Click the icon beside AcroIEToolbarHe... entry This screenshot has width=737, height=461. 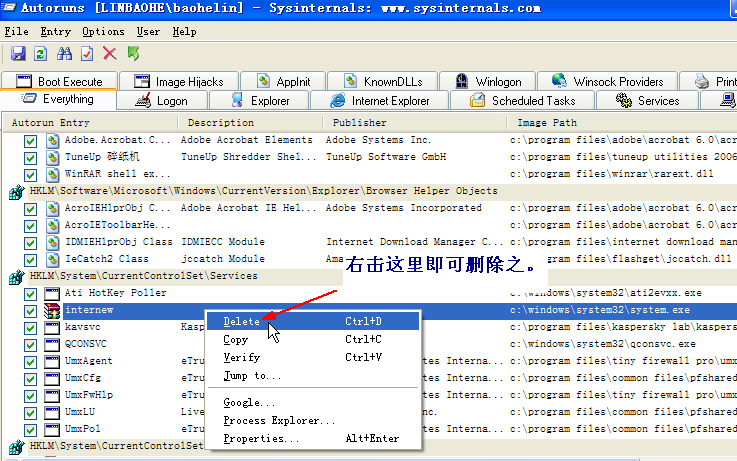pyautogui.click(x=52, y=225)
